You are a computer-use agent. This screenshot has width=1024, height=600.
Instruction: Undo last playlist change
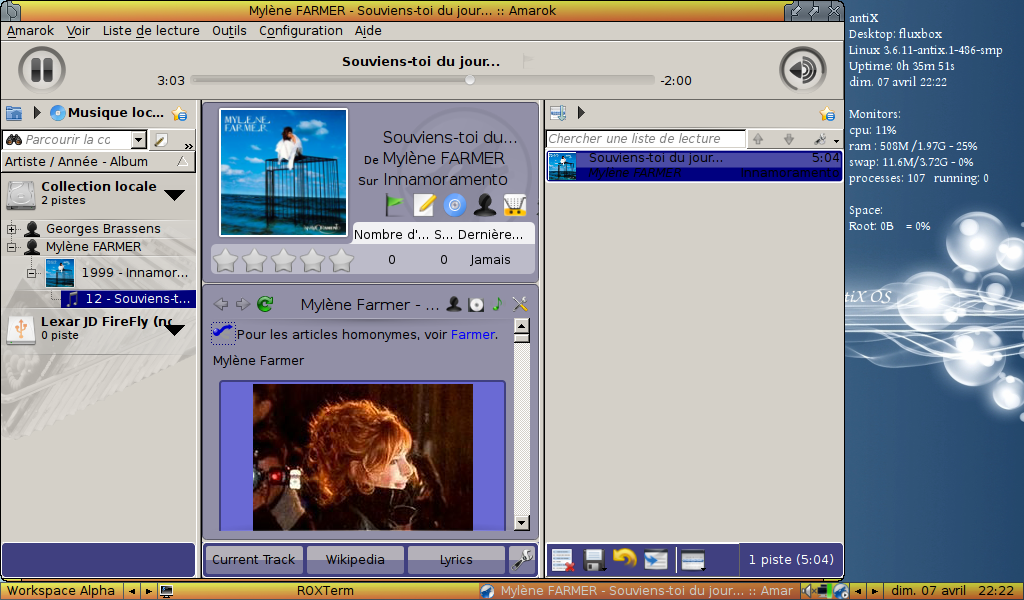coord(625,560)
